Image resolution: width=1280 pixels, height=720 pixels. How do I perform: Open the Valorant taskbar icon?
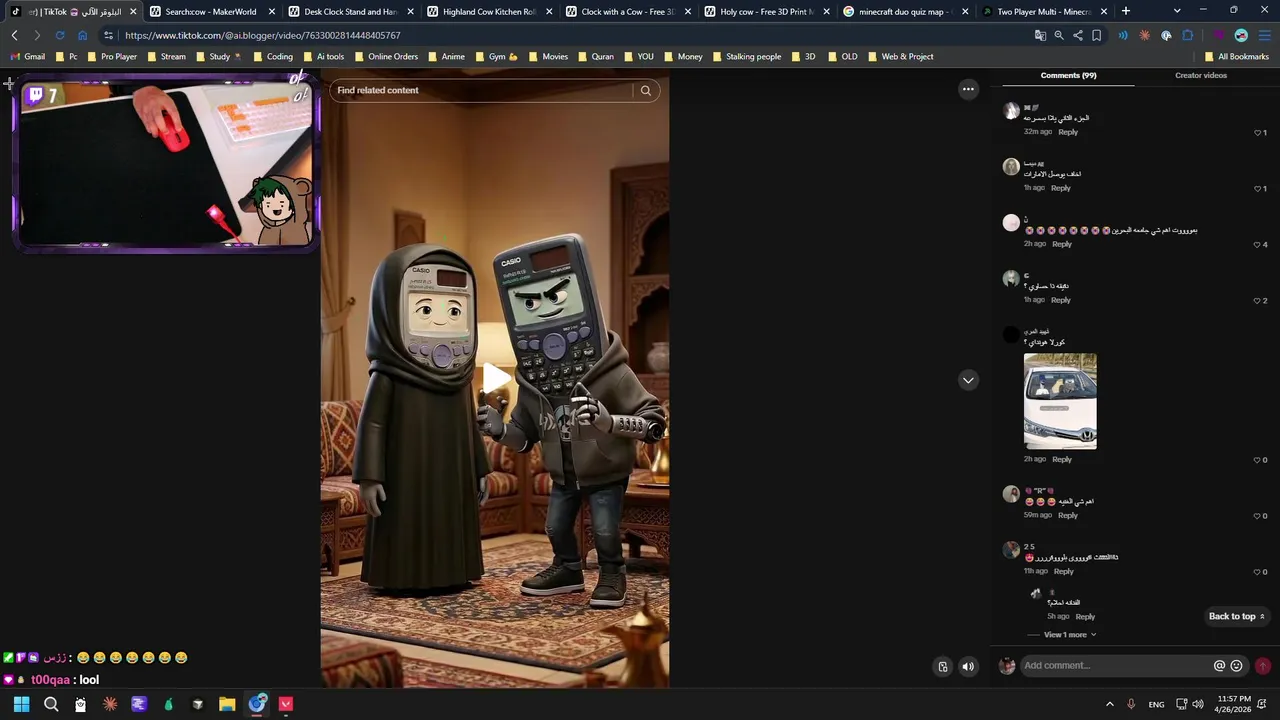click(x=286, y=704)
